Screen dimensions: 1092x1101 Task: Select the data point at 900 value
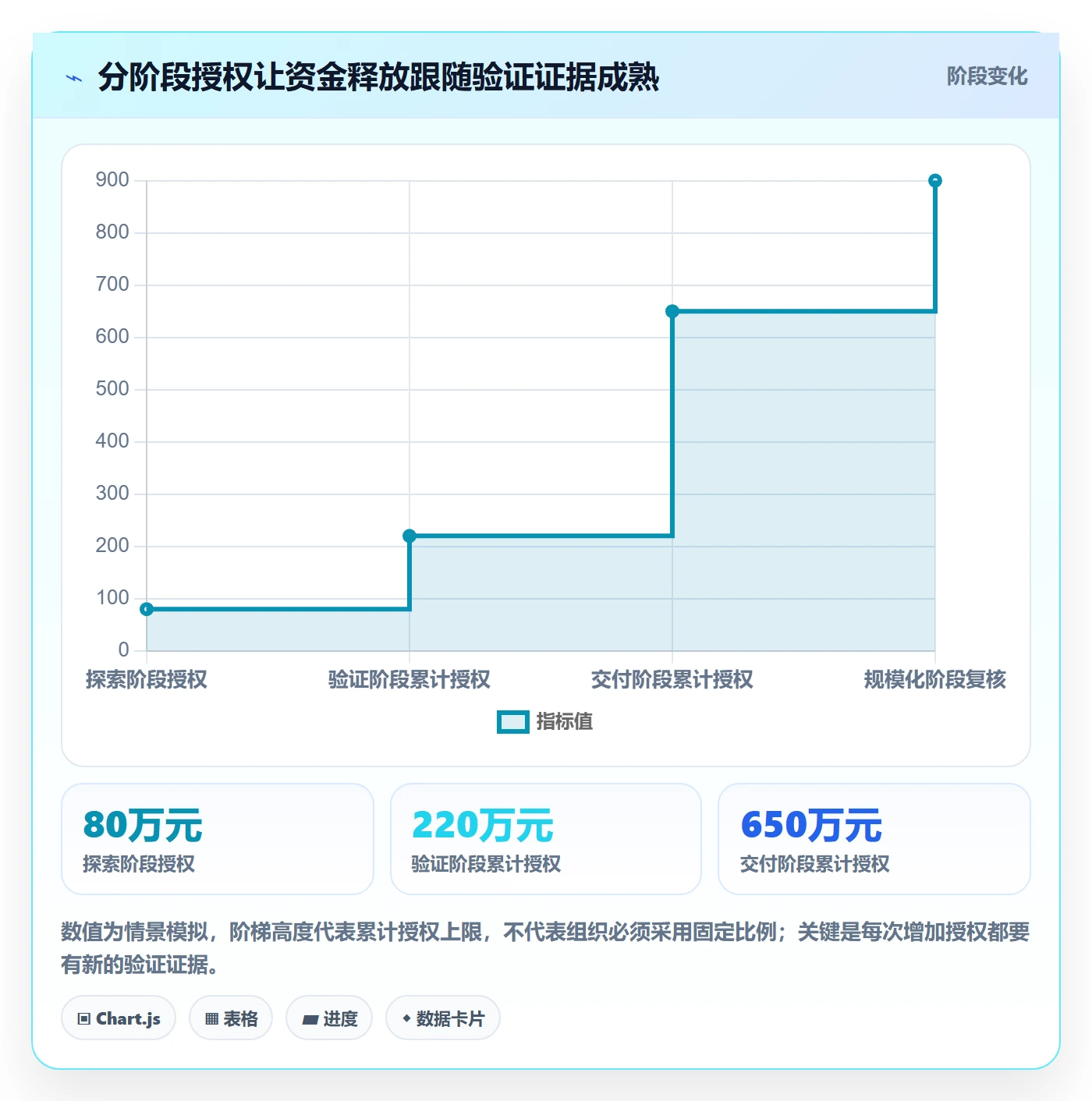point(935,181)
